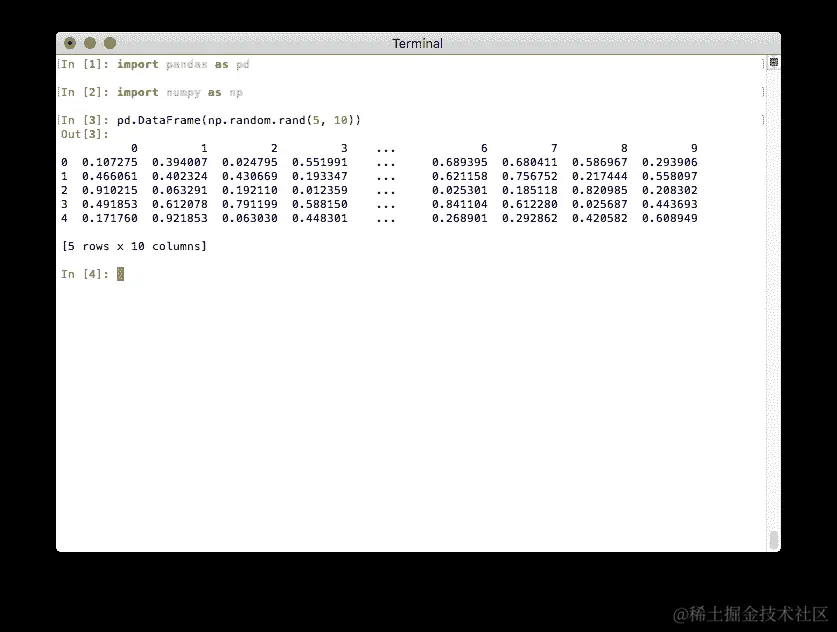Click the value 0.024795
The width and height of the screenshot is (837, 632).
pyautogui.click(x=249, y=162)
